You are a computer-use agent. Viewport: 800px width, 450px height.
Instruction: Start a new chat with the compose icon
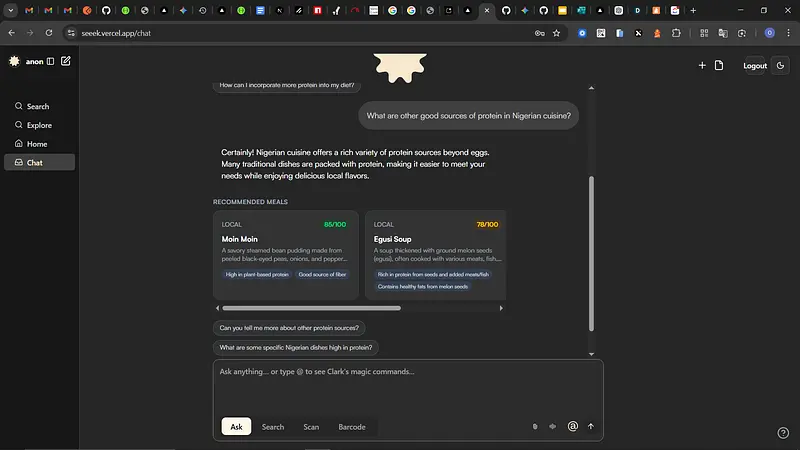66,62
